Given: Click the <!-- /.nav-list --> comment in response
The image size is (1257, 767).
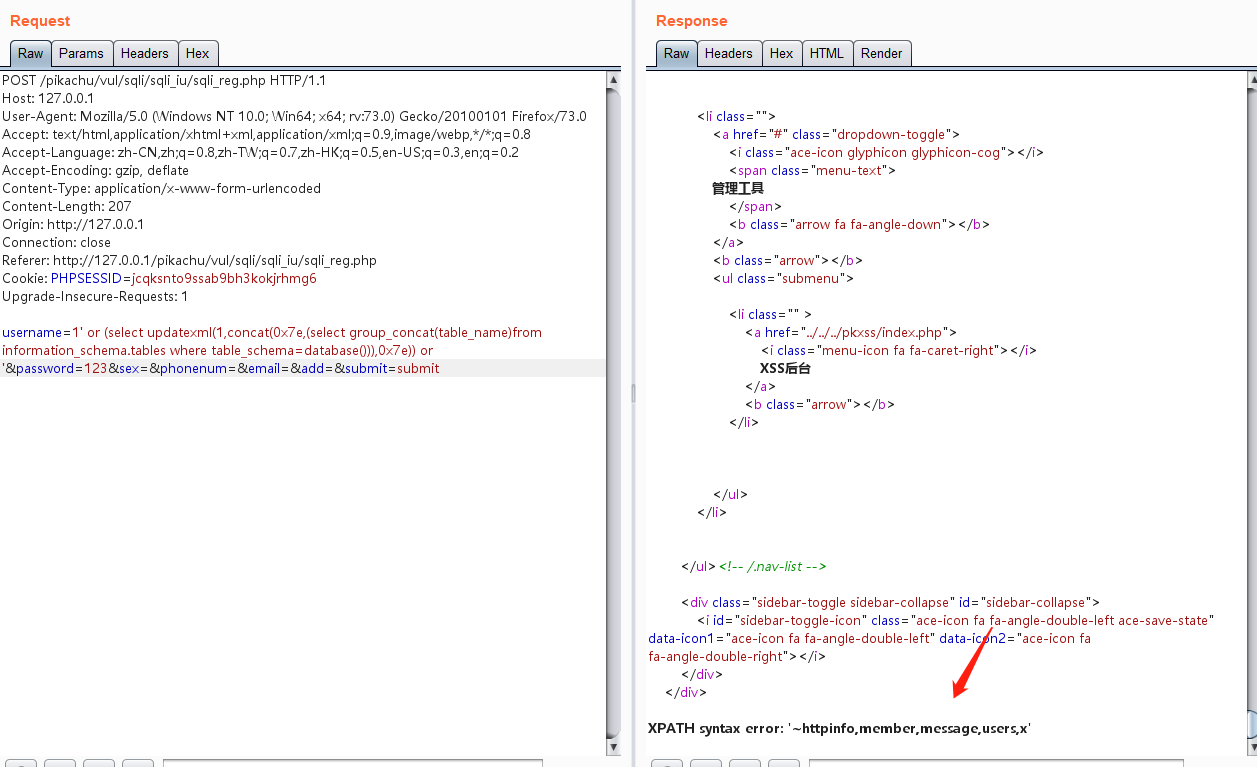Looking at the screenshot, I should click(x=773, y=566).
